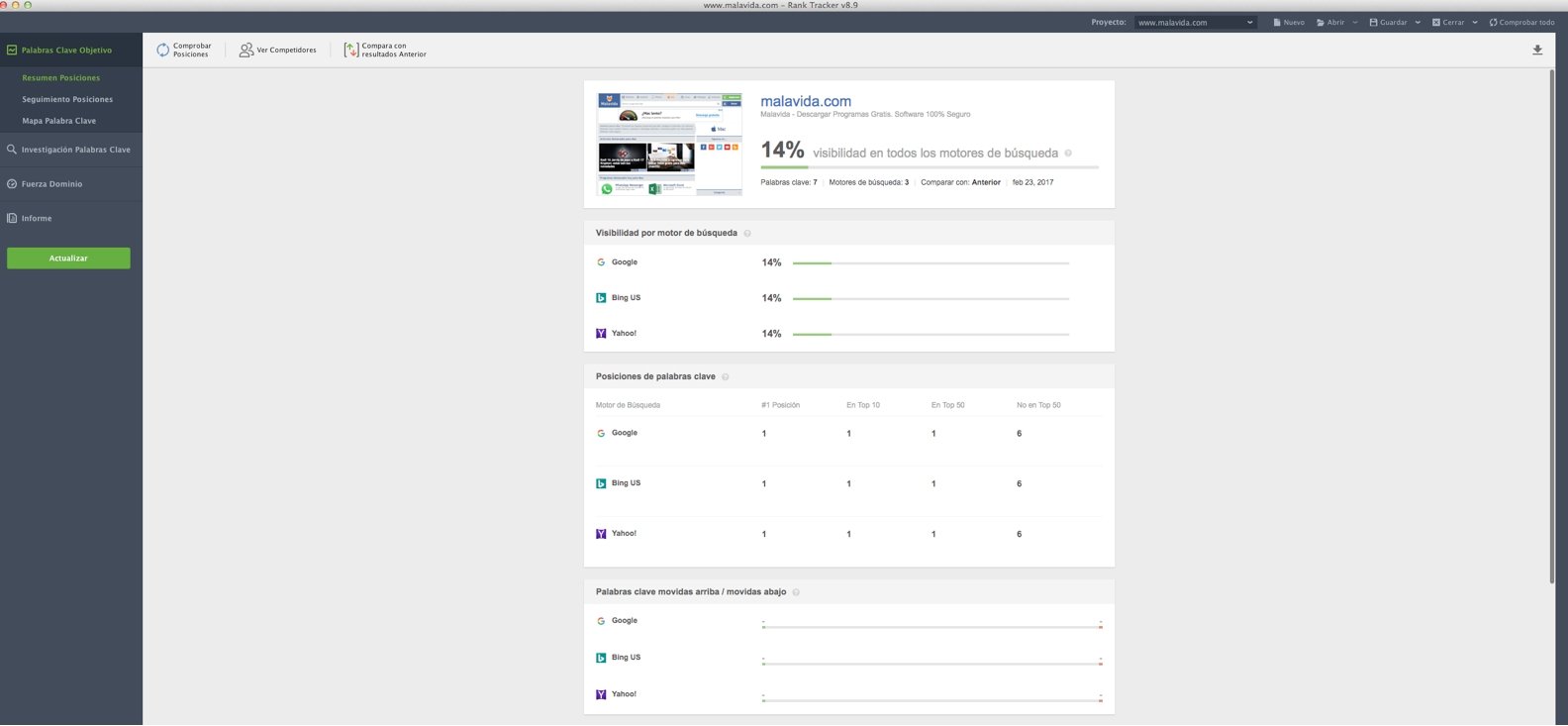1568x726 pixels.
Task: Select Palabras Clave Objetivo section
Action: click(x=71, y=50)
